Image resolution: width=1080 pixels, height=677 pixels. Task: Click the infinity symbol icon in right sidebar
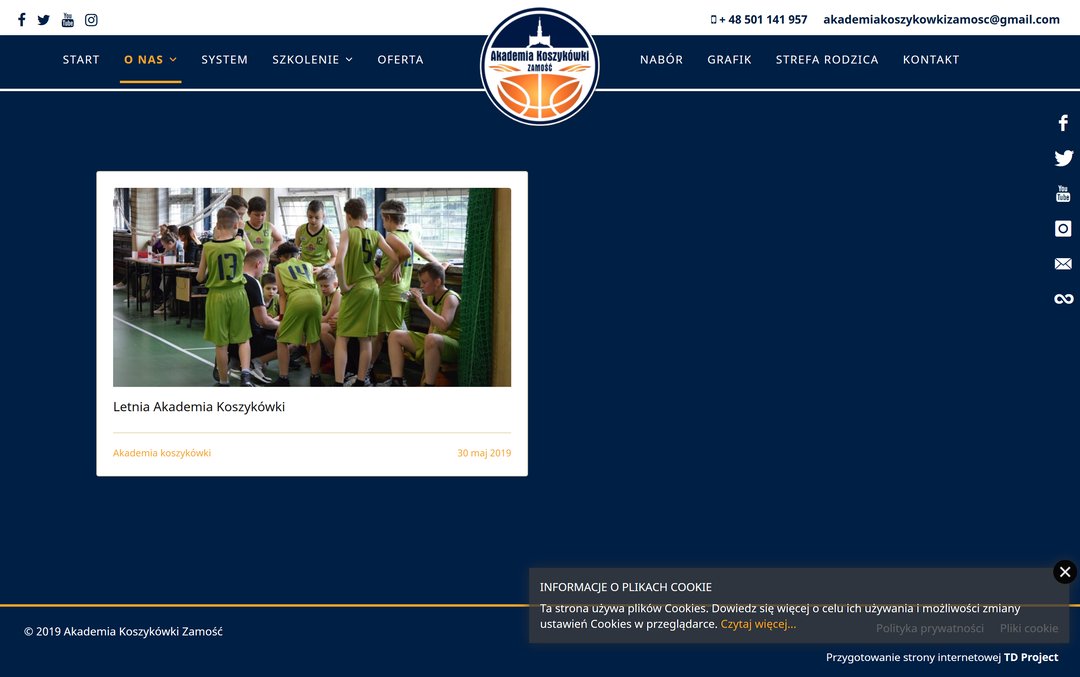pos(1063,299)
